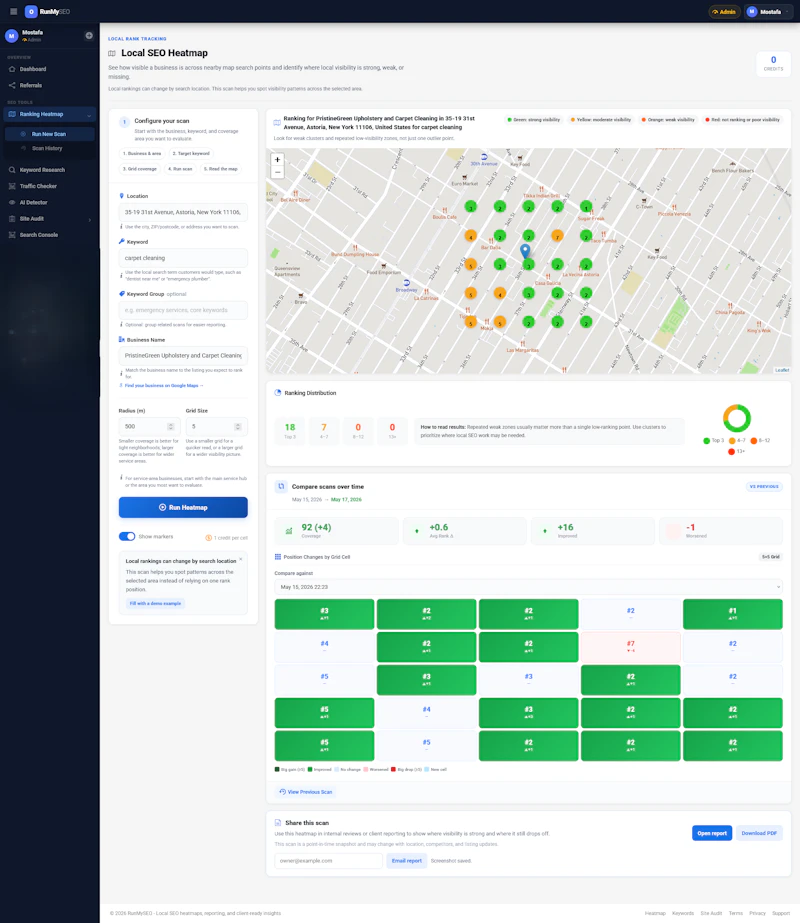Zoom in on the map
The image size is (800, 923).
pos(277,160)
